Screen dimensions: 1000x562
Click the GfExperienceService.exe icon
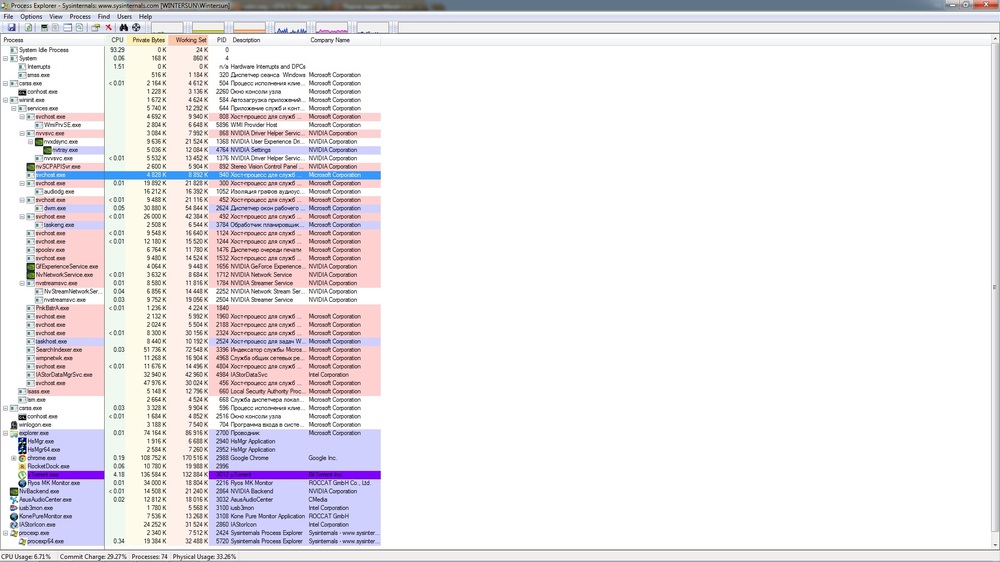tap(31, 267)
